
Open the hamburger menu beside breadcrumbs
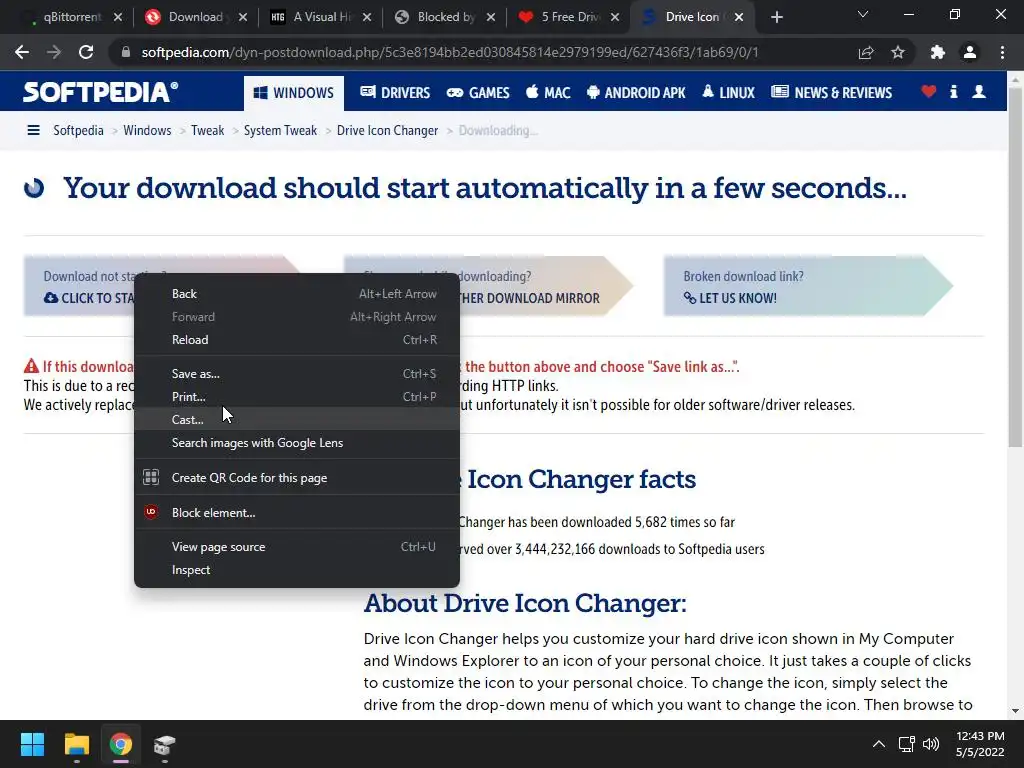pyautogui.click(x=33, y=131)
